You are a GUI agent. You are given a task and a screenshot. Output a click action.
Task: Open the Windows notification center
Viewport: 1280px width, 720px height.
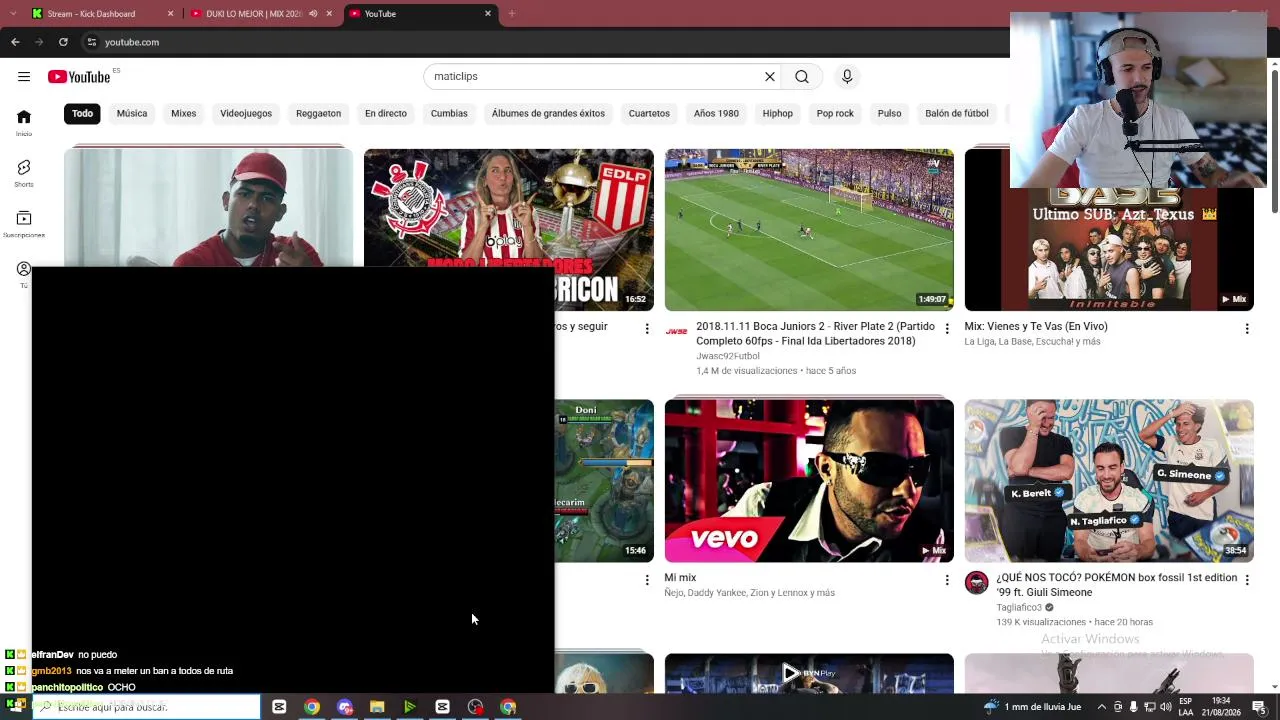click(1259, 707)
